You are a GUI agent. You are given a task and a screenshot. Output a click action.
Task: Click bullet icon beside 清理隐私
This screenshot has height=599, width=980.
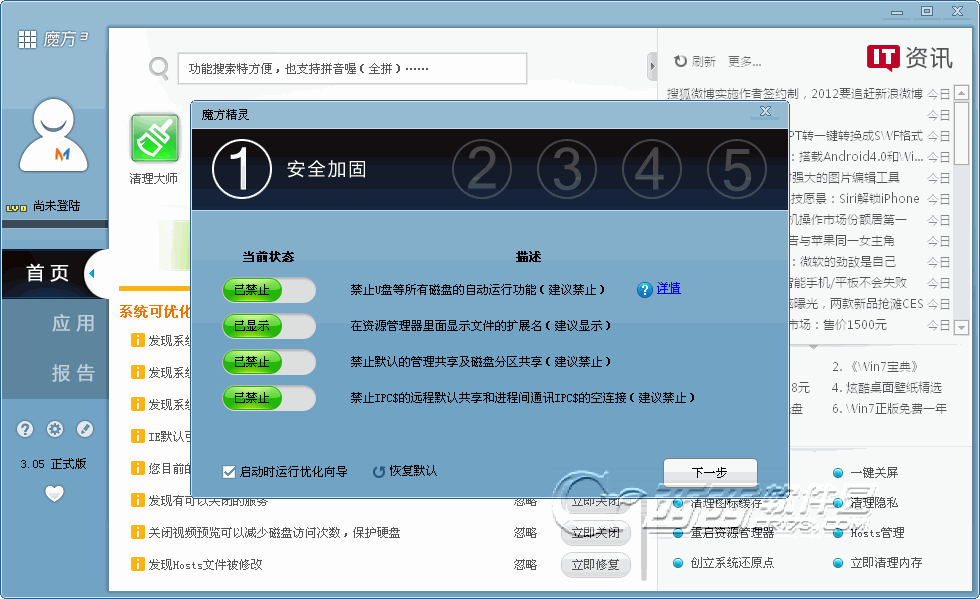(838, 503)
